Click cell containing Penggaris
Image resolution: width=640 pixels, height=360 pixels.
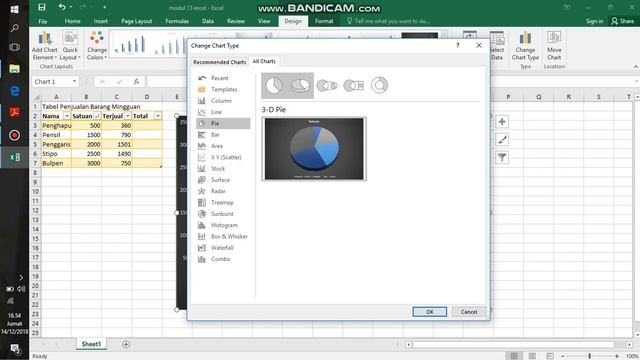click(x=56, y=144)
